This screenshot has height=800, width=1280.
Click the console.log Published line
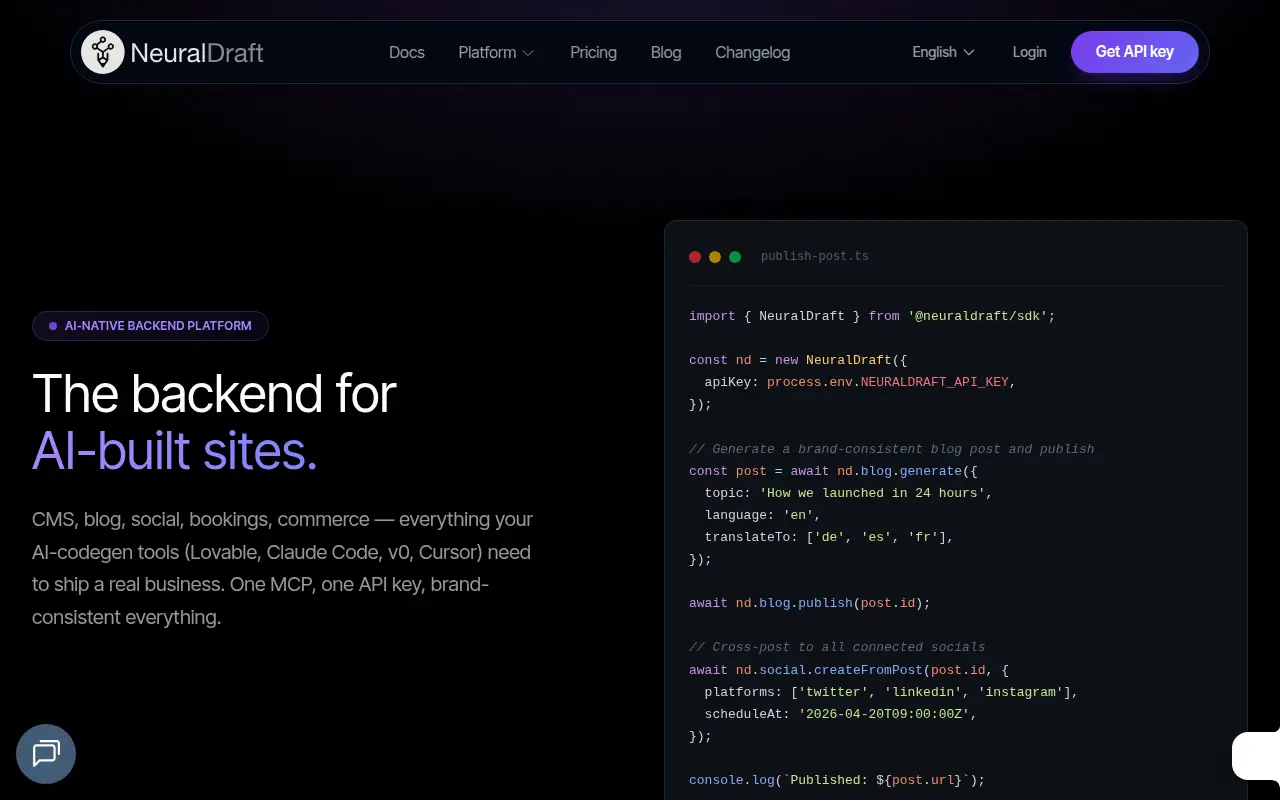[x=837, y=780]
